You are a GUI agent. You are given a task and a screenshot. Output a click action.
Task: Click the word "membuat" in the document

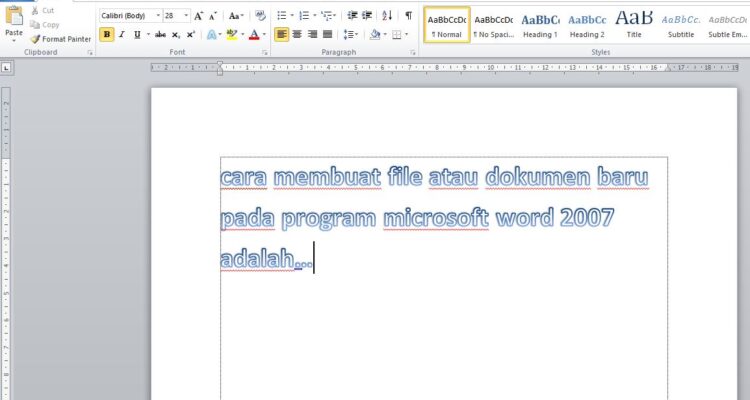tap(327, 177)
